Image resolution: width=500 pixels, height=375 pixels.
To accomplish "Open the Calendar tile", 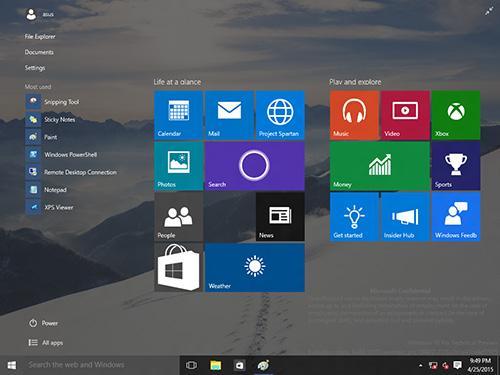I will click(x=178, y=115).
